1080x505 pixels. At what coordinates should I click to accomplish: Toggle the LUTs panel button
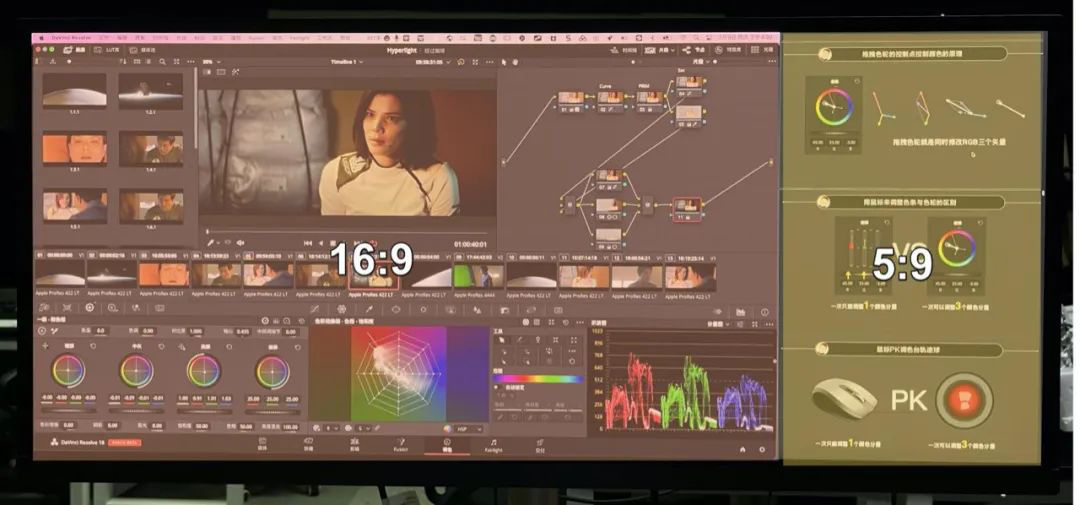pyautogui.click(x=107, y=50)
